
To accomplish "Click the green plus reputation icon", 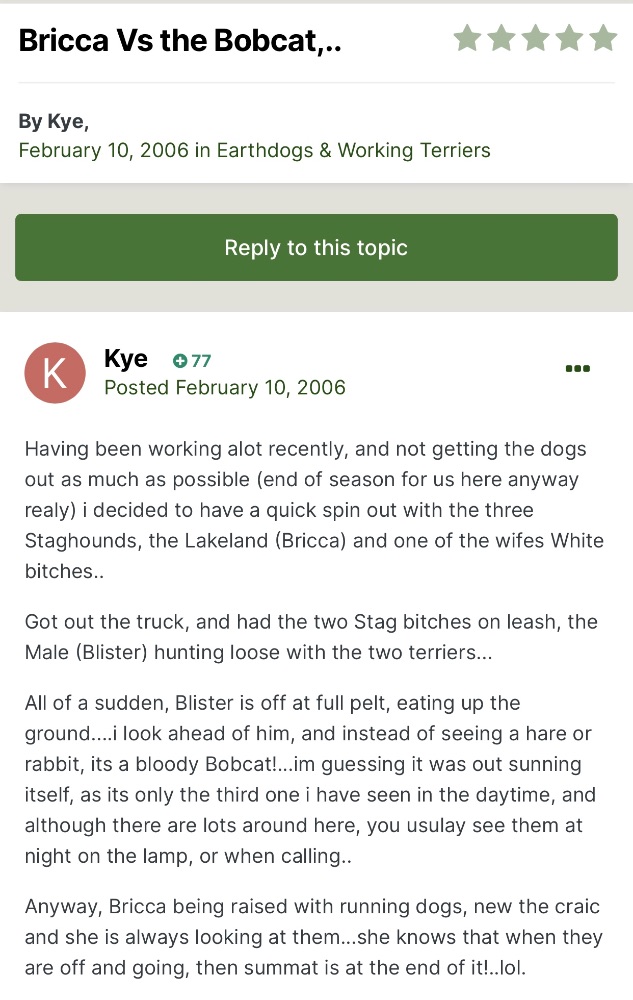I will [x=180, y=361].
